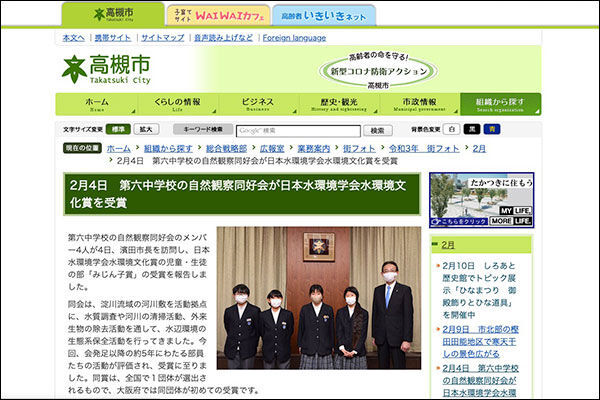This screenshot has width=600, height=400.
Task: Set text size to 拡大
Action: click(146, 129)
